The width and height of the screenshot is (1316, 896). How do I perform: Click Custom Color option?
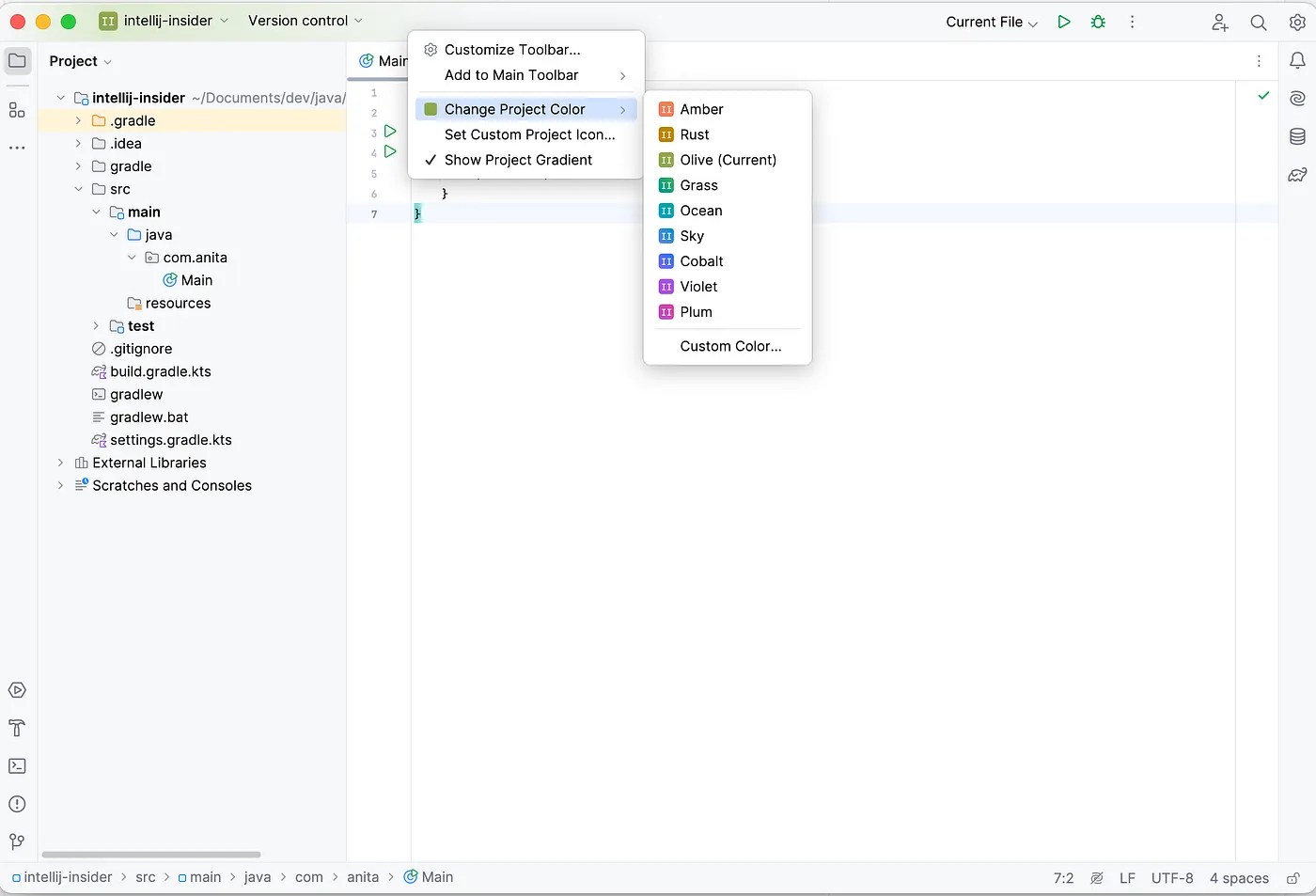click(730, 346)
